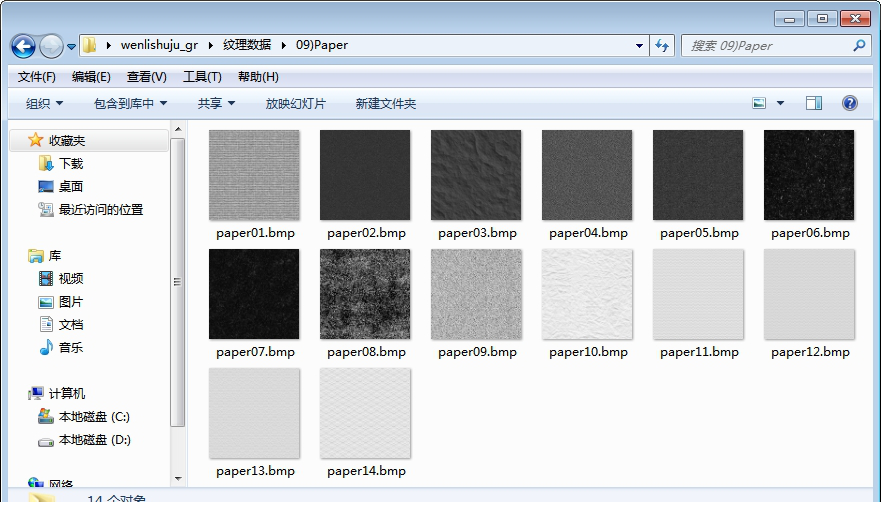Expand arrow between wenlishuju_gr and 纹理数据
The width and height of the screenshot is (881, 522).
[x=211, y=46]
